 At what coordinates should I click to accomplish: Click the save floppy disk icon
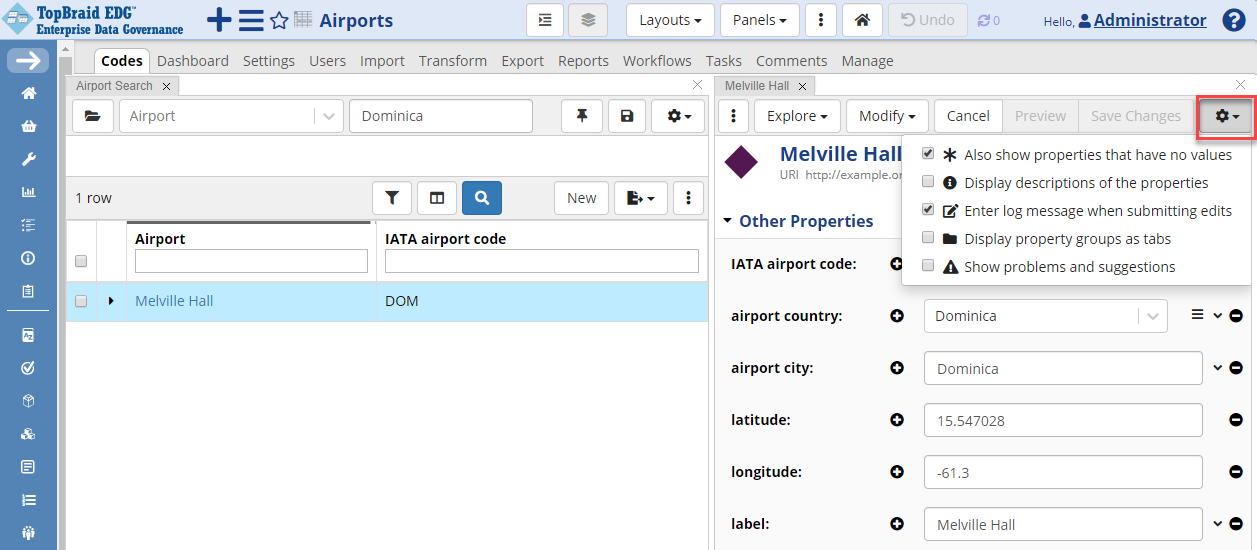(627, 116)
